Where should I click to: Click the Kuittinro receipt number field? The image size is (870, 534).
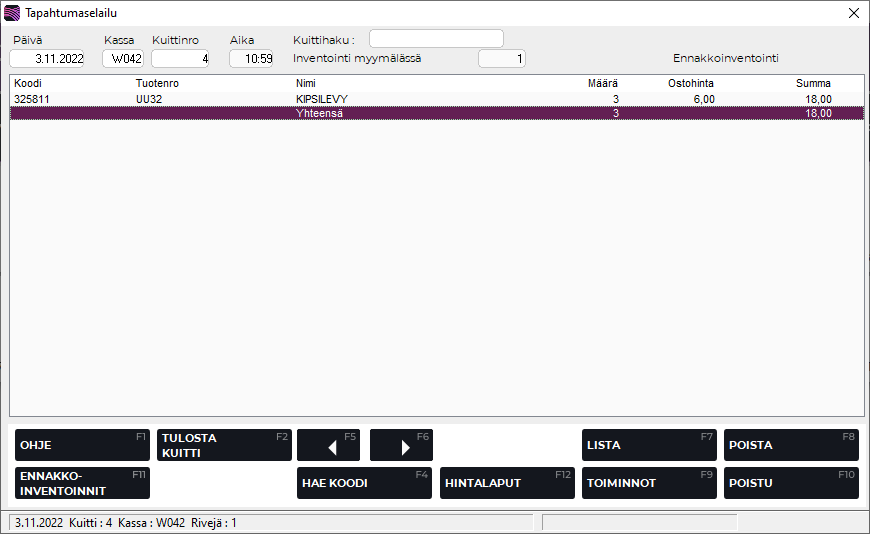[180, 59]
